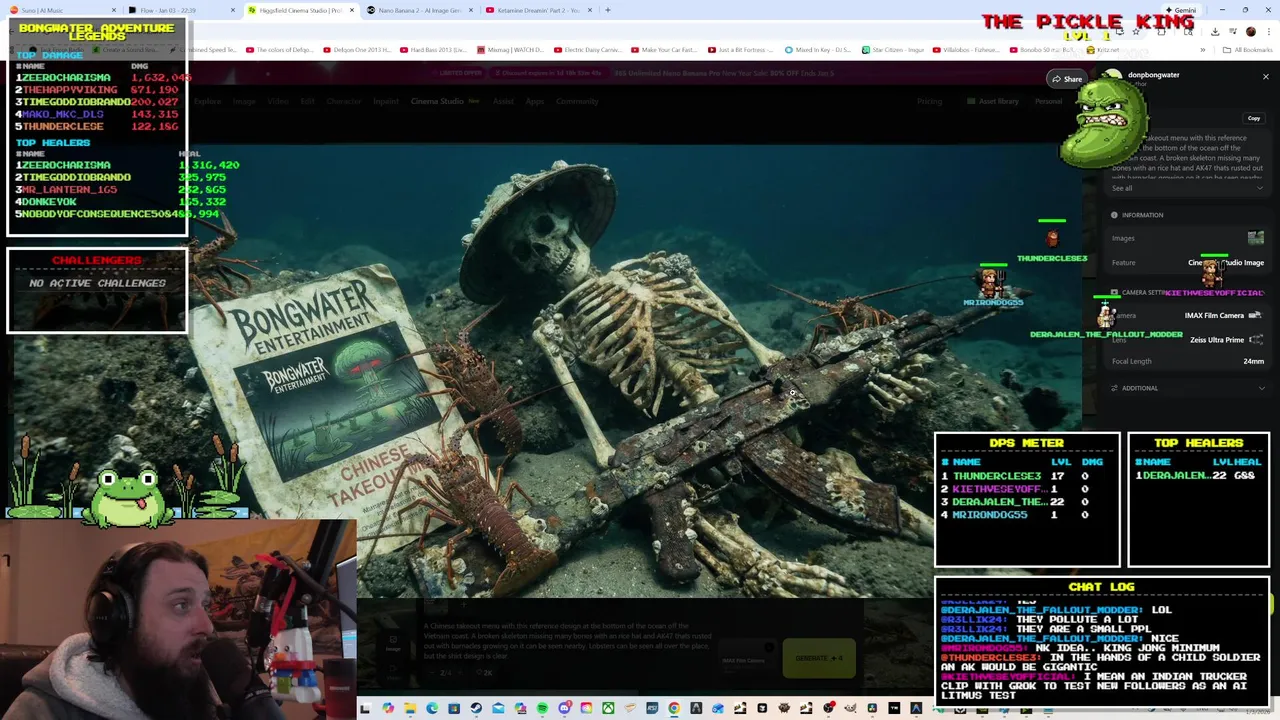Click the 24mm focal length value
The image size is (1280, 720).
tap(1253, 361)
